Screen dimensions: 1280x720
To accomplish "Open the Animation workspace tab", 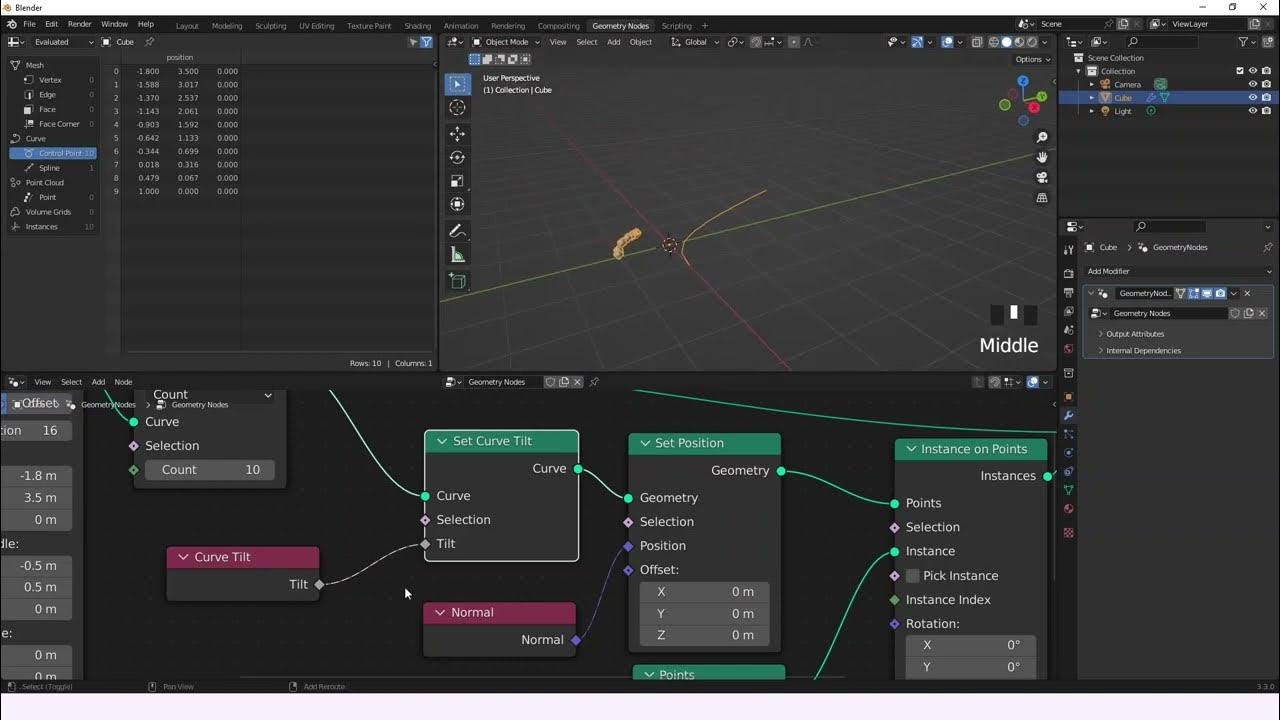I will 461,26.
